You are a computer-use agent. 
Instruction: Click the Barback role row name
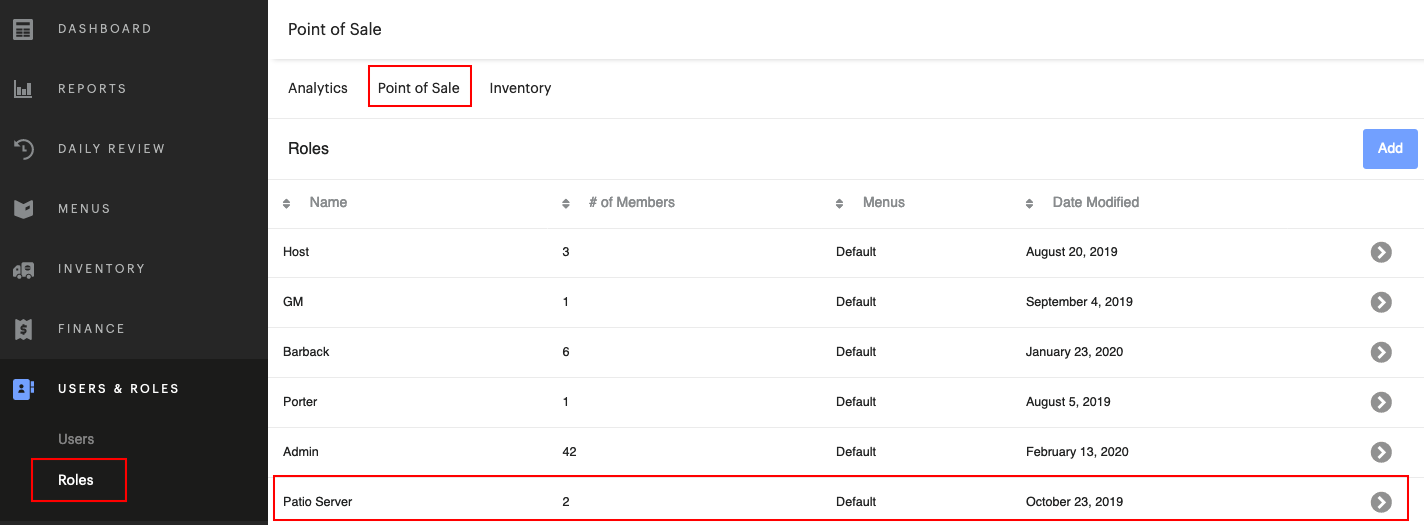(306, 352)
